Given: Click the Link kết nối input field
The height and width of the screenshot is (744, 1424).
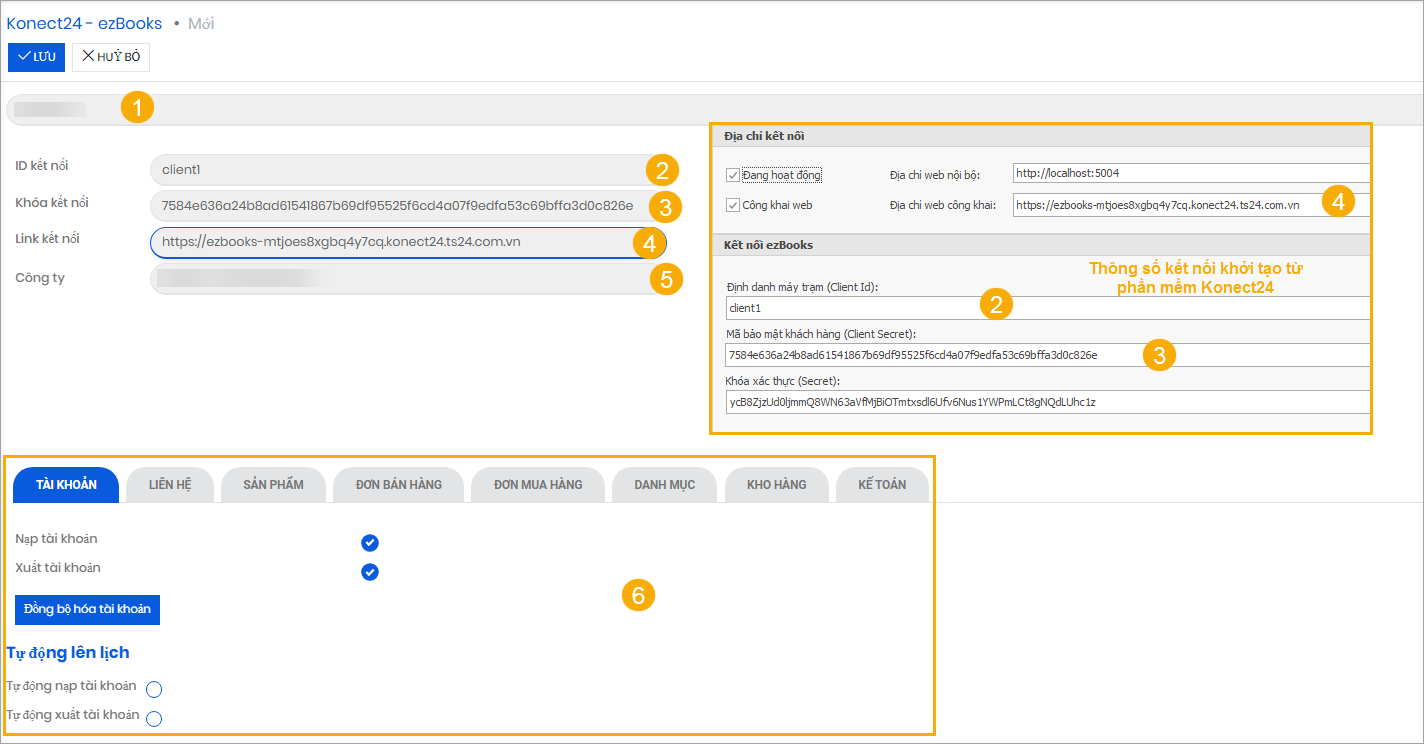Looking at the screenshot, I should coord(408,243).
